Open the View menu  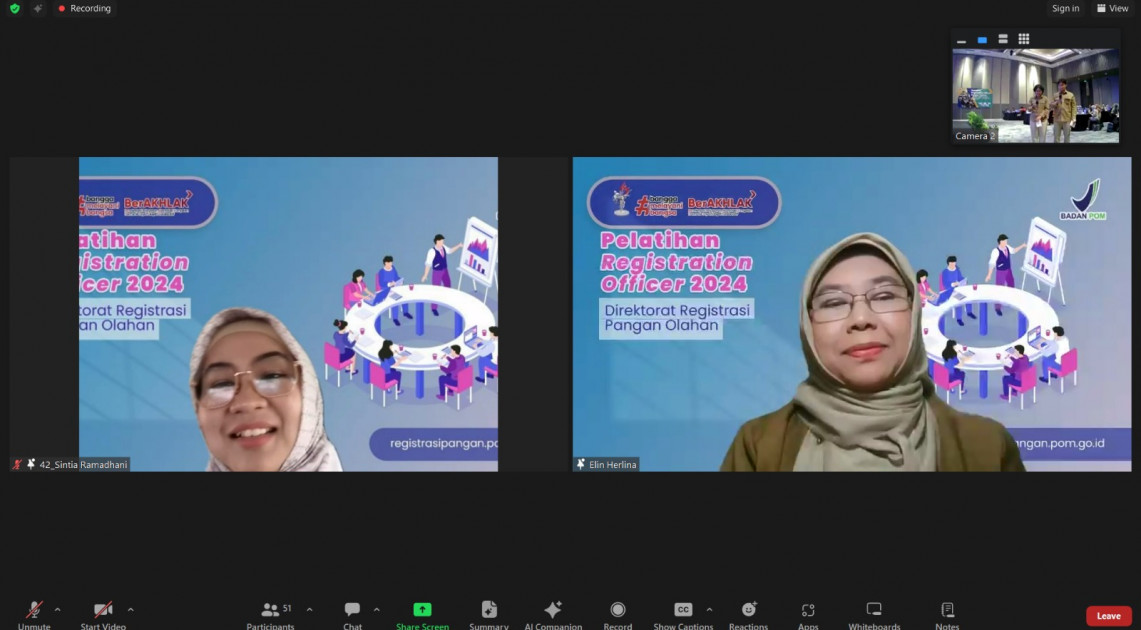[x=1112, y=8]
